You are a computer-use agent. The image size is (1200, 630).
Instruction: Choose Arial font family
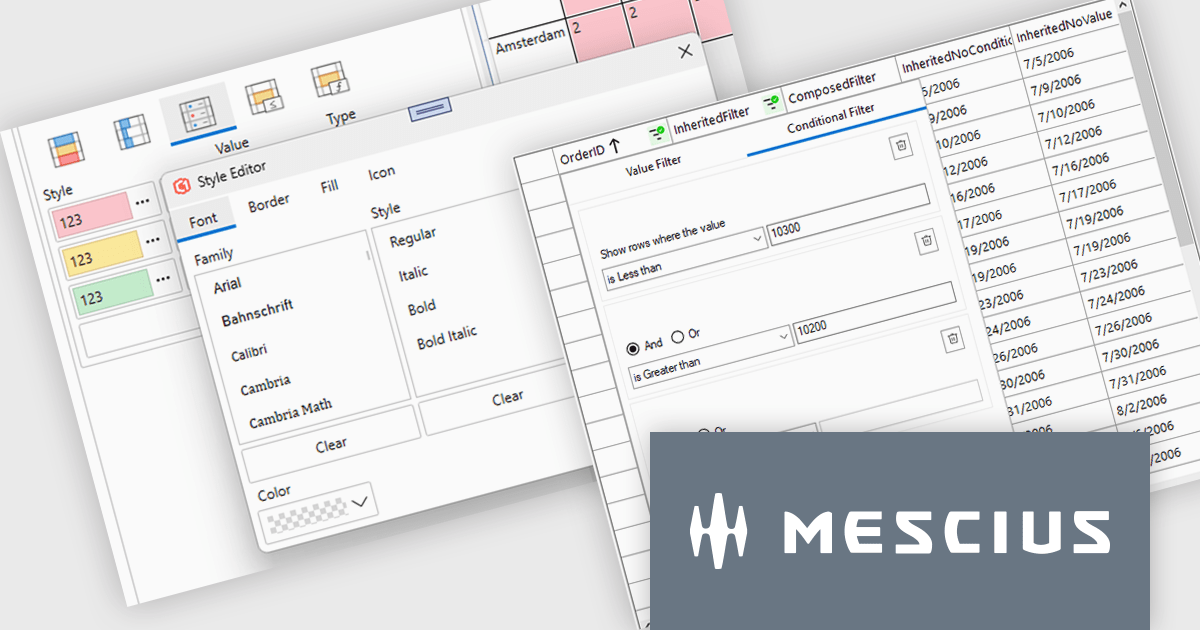coord(227,287)
